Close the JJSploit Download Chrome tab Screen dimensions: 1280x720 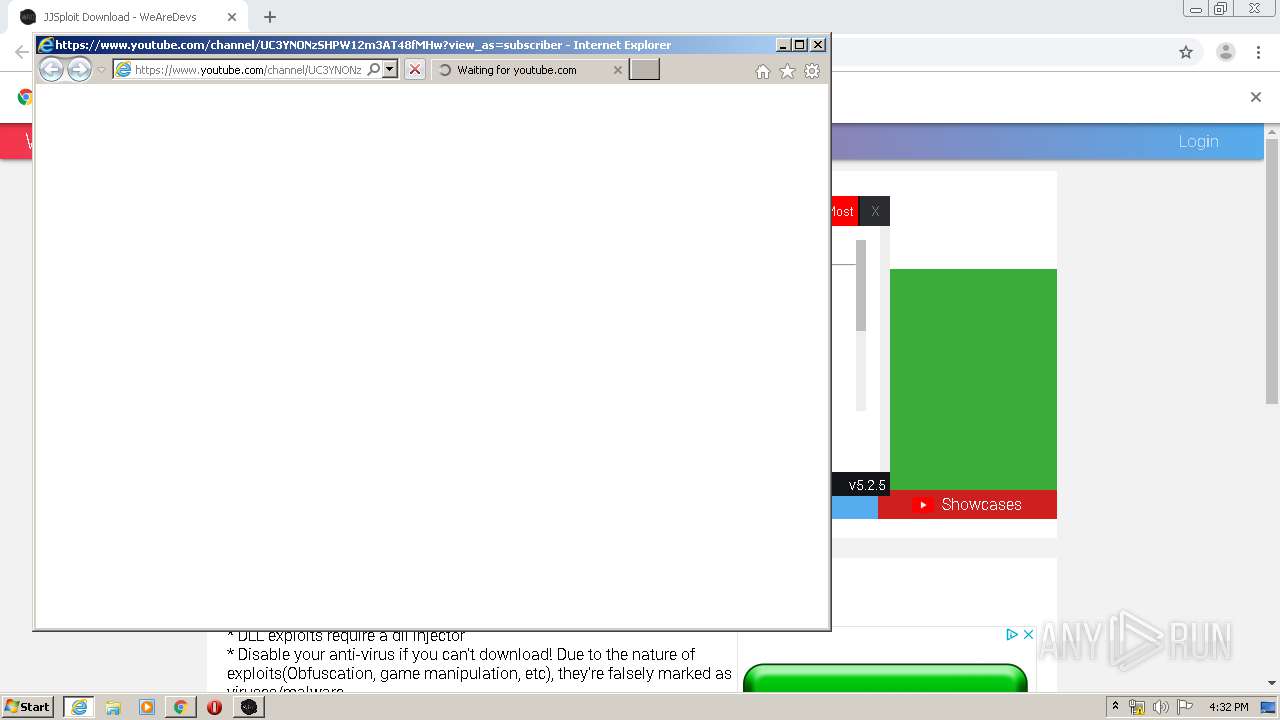[x=232, y=17]
